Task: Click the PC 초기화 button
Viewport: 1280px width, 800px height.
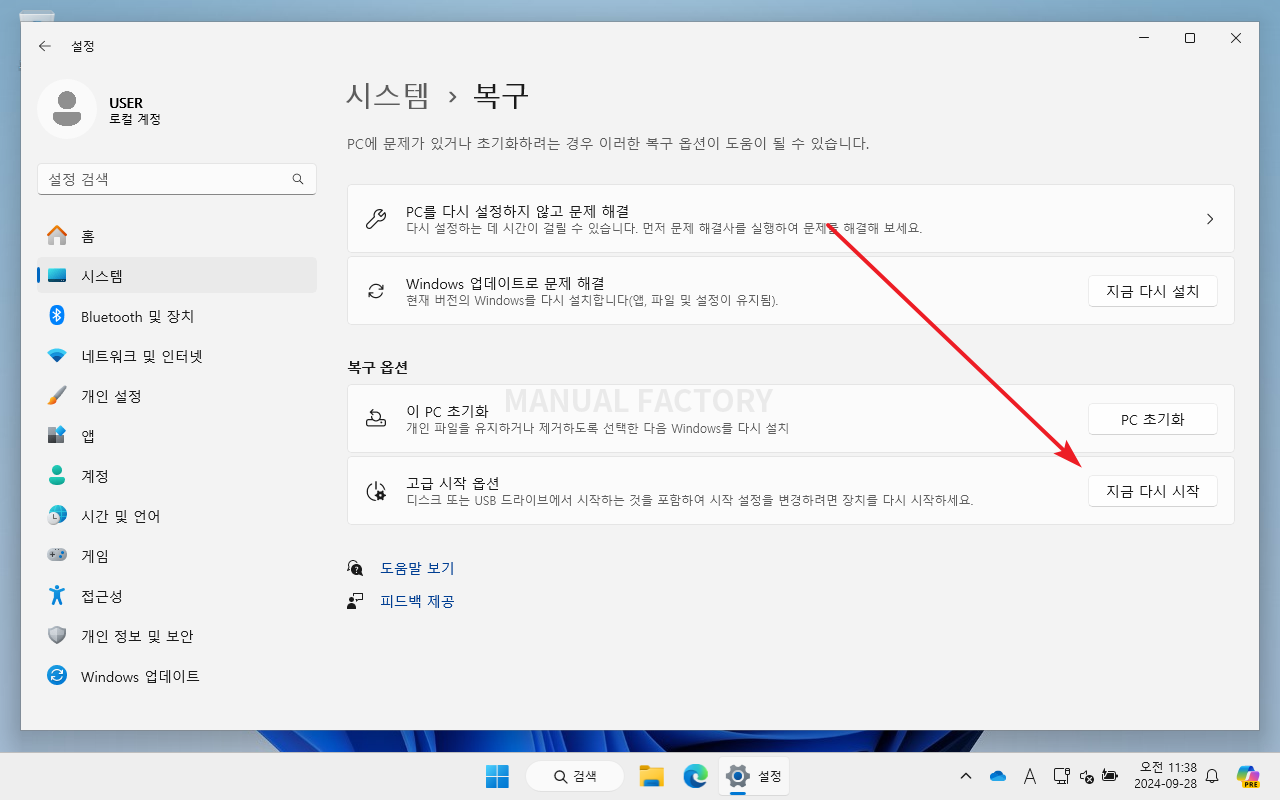Action: click(x=1153, y=419)
